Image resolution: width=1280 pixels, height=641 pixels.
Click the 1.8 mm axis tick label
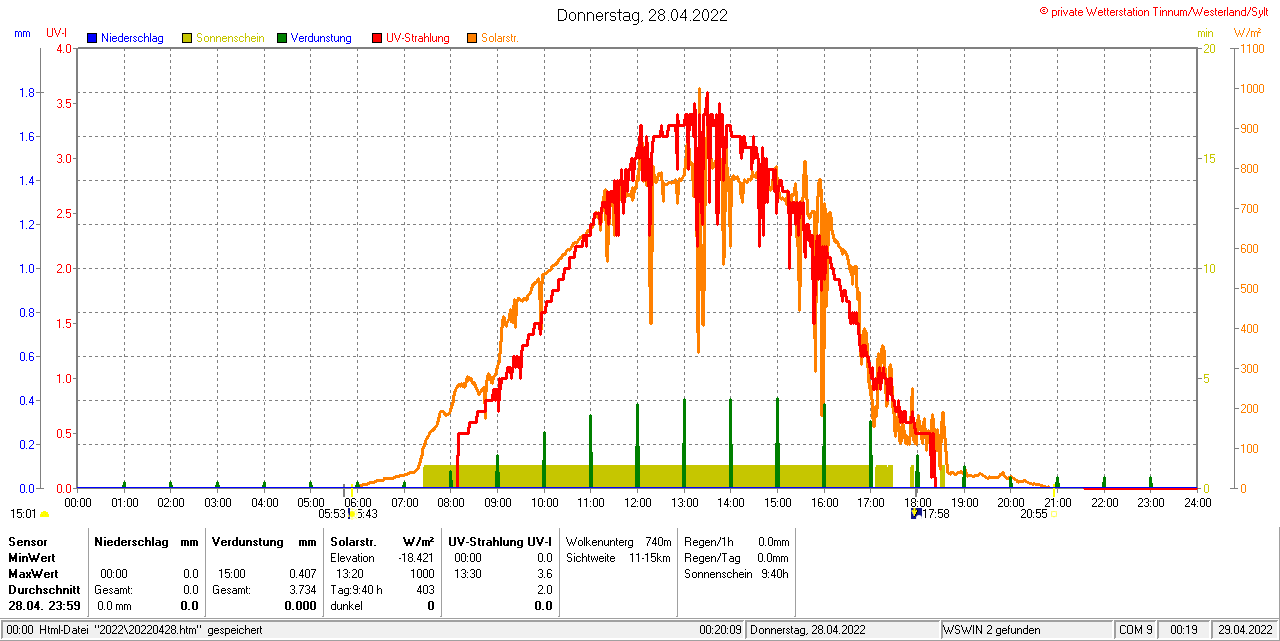pos(27,93)
